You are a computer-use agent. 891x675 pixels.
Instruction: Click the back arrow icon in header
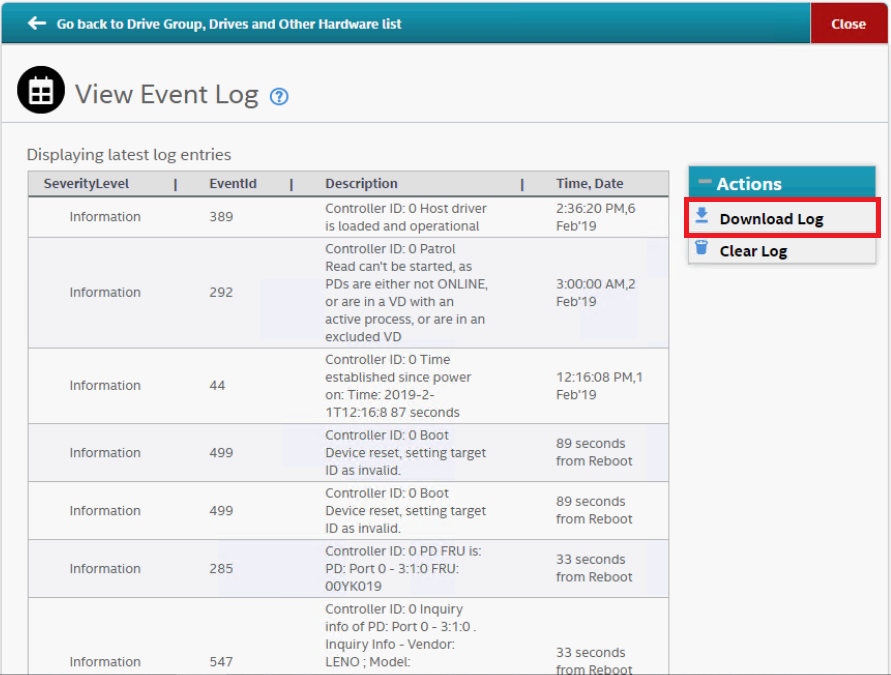coord(37,23)
